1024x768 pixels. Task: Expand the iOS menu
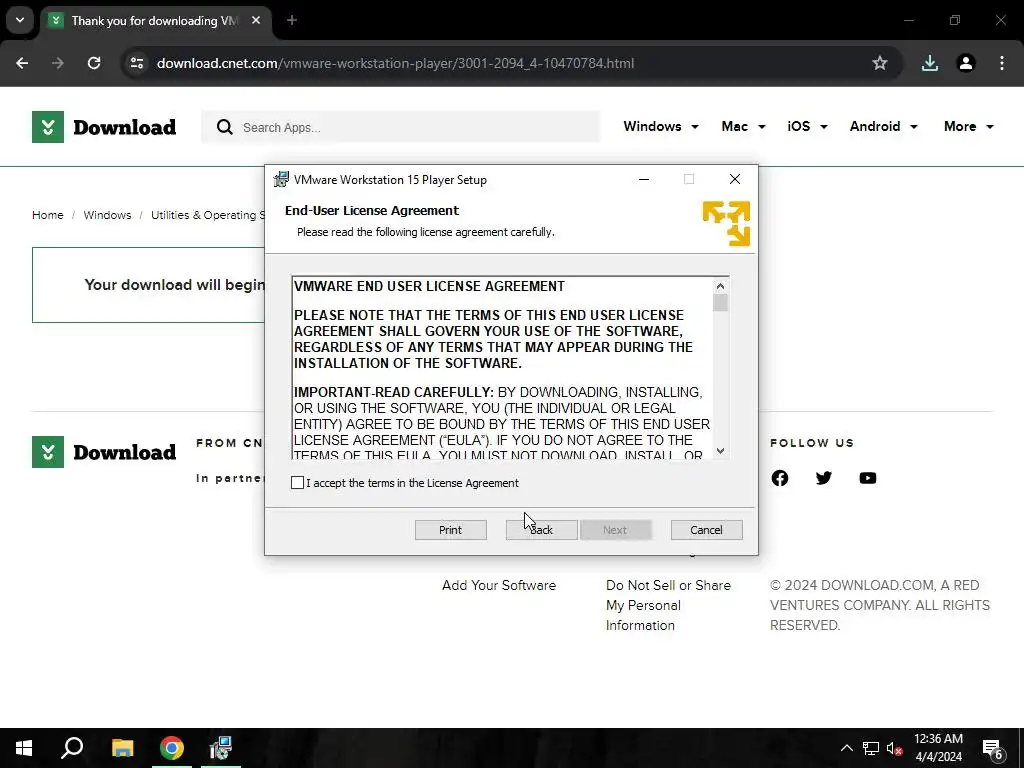coord(807,127)
